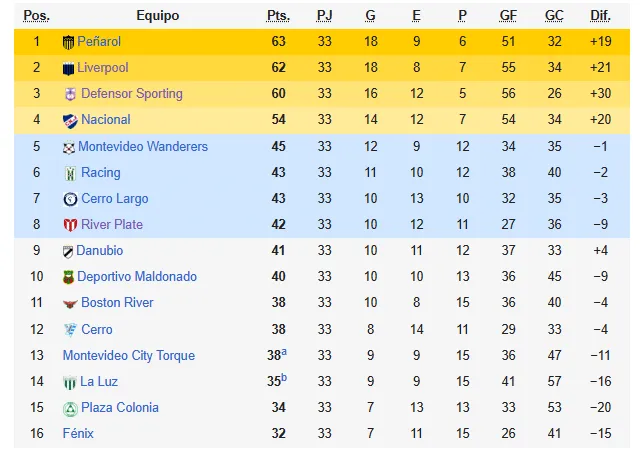Click the Nacional shield icon

70,121
